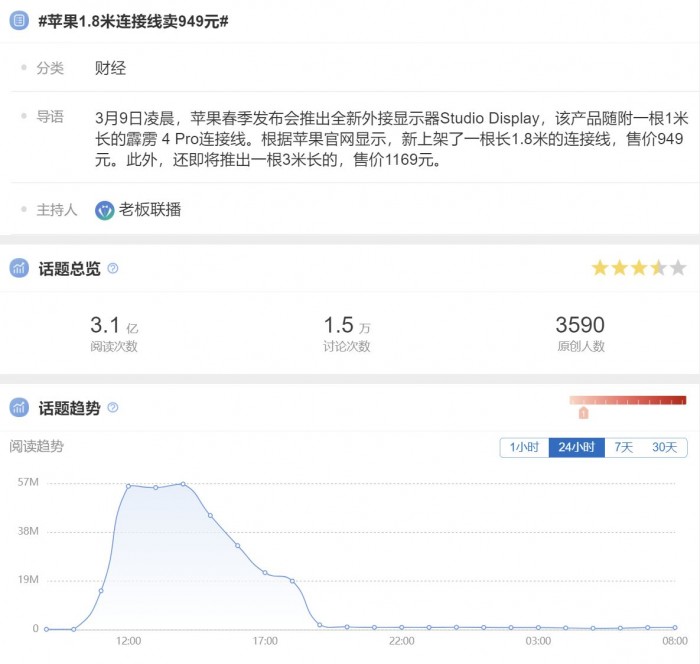
Task: Click the chart data point at 03:00
Action: (538, 627)
